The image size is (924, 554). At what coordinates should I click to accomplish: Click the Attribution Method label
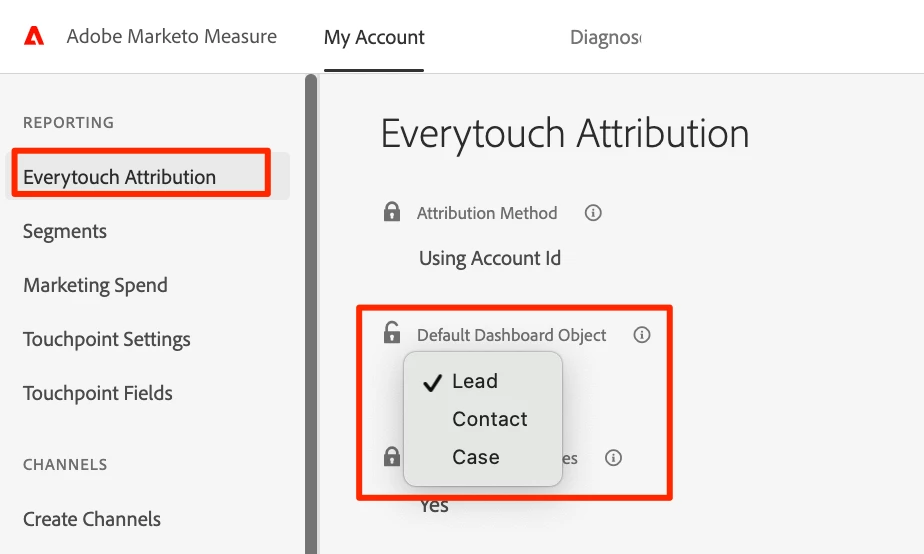pos(487,213)
